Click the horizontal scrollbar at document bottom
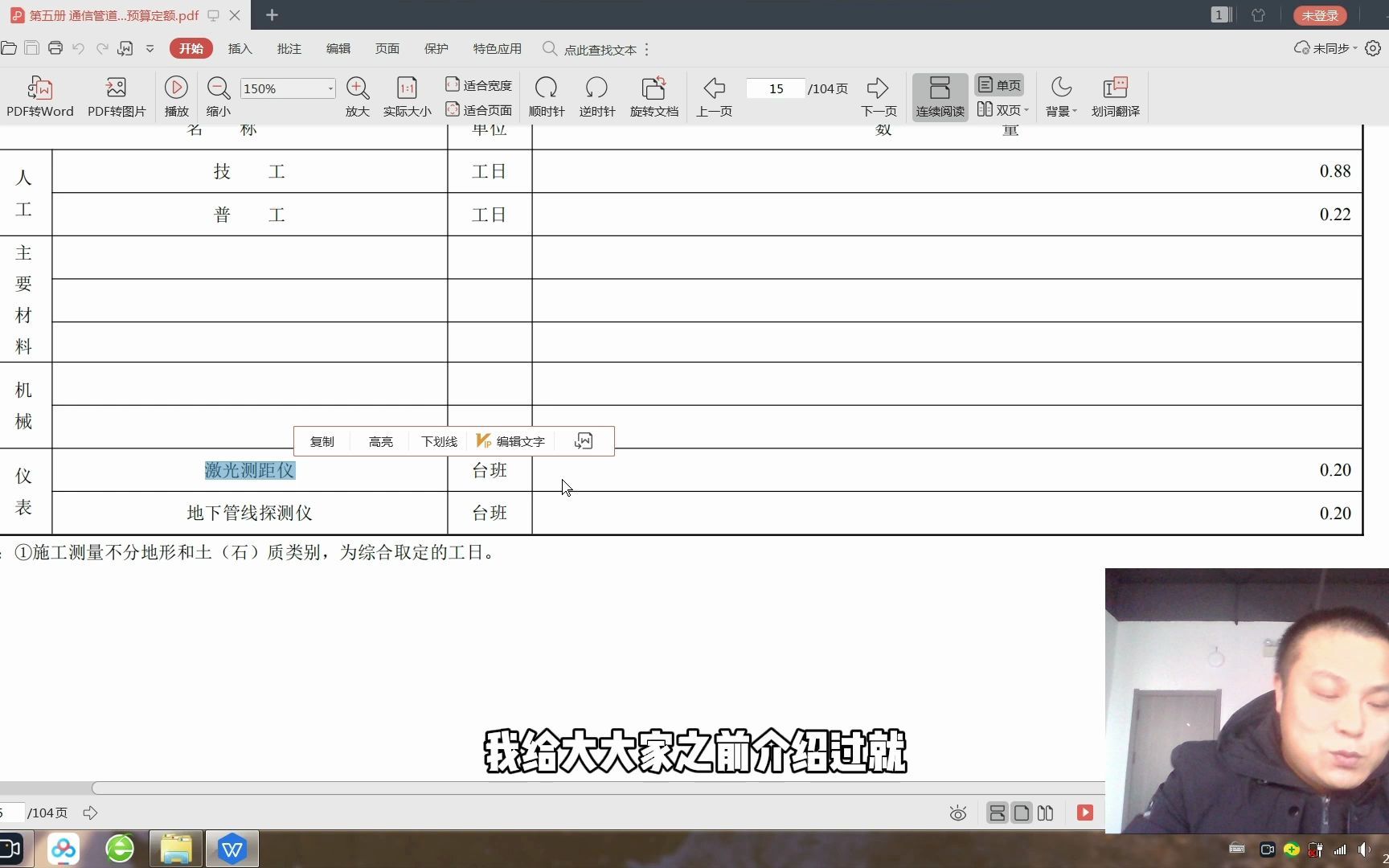1389x868 pixels. click(x=599, y=788)
